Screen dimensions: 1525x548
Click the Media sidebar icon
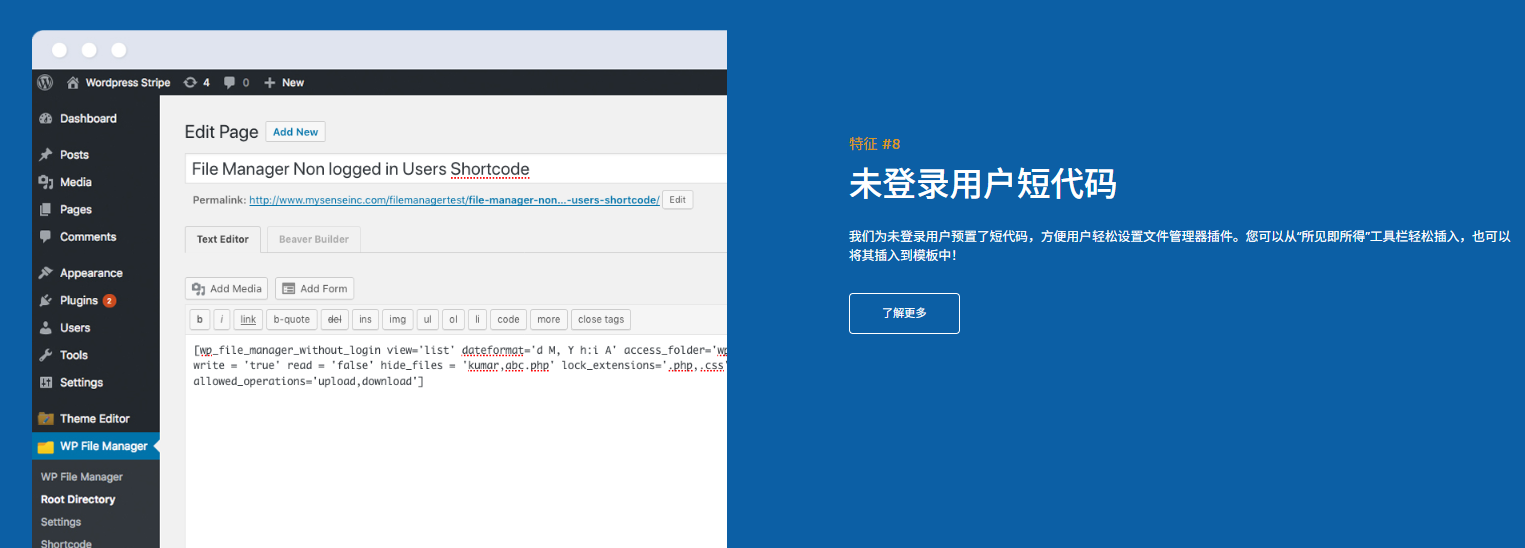pos(45,182)
